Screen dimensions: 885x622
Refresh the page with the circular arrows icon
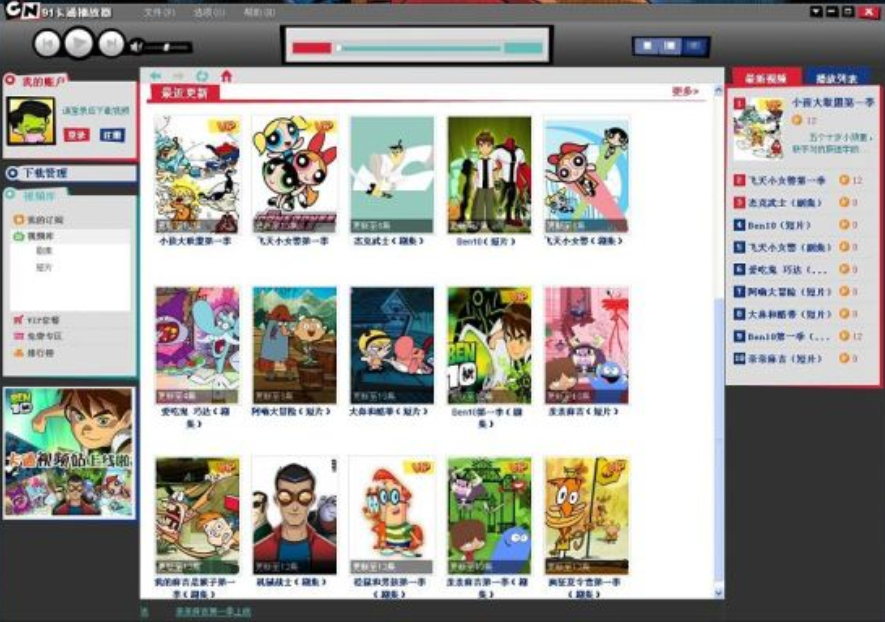click(201, 76)
